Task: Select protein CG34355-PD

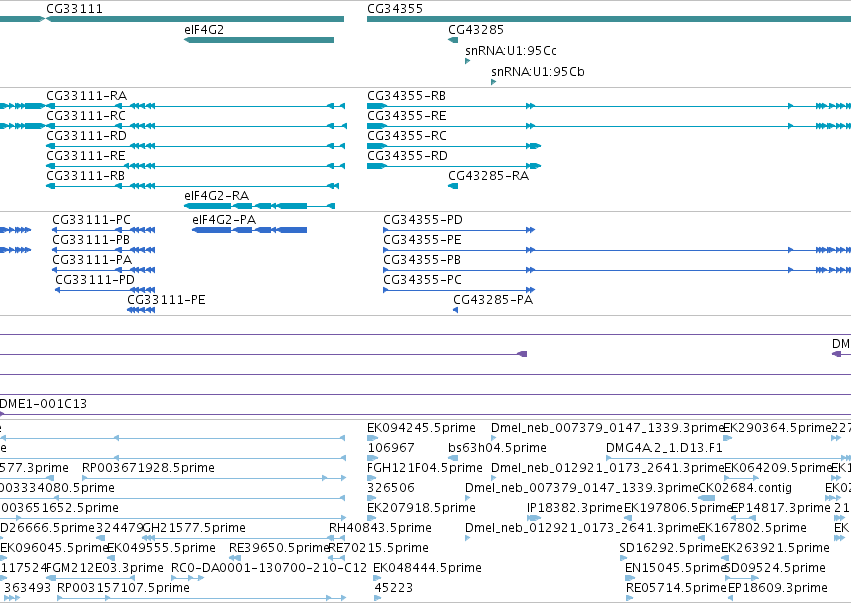Action: pos(459,230)
